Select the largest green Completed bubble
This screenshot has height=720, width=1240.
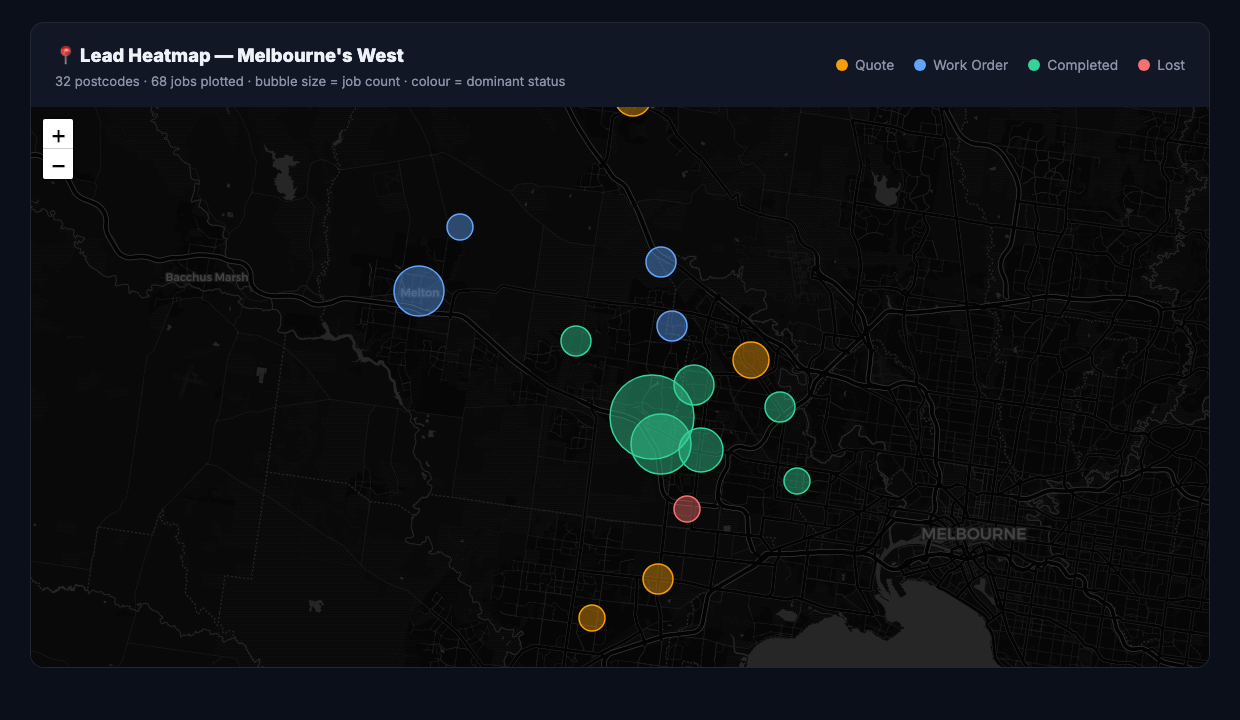tap(652, 417)
